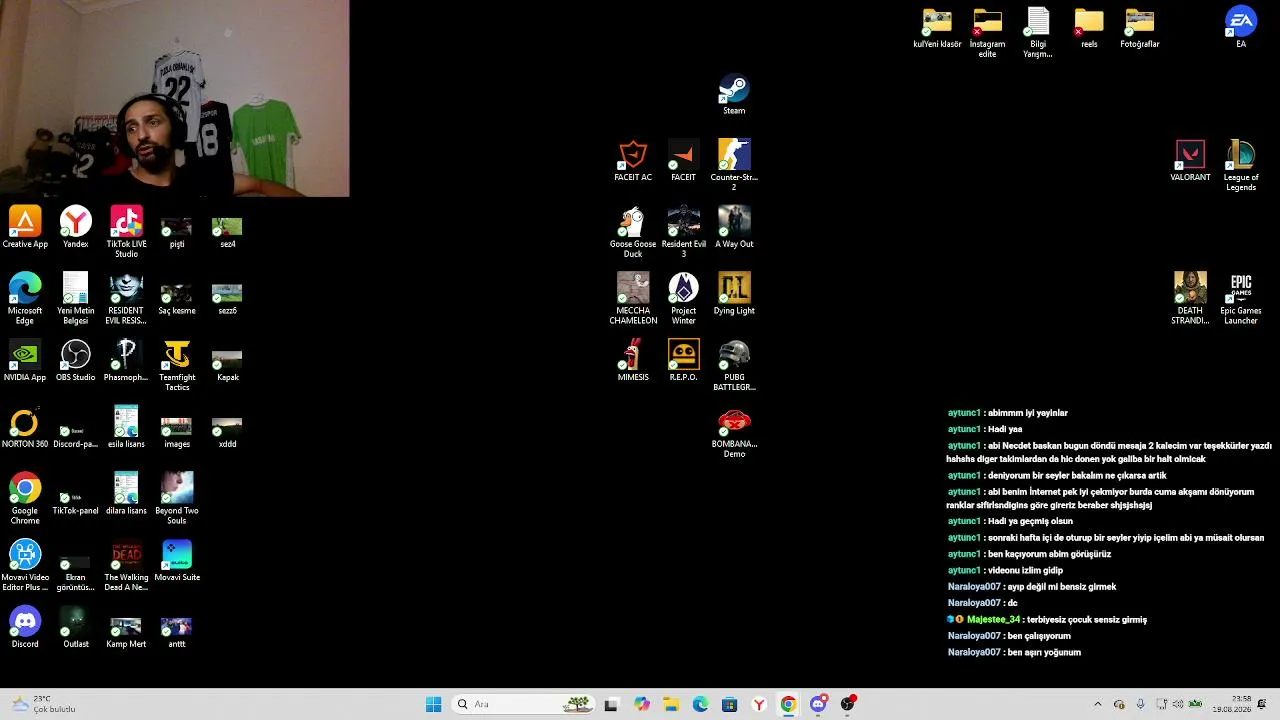Viewport: 1280px width, 720px height.
Task: Select the Fotoğraflar folder
Action: tap(1139, 28)
